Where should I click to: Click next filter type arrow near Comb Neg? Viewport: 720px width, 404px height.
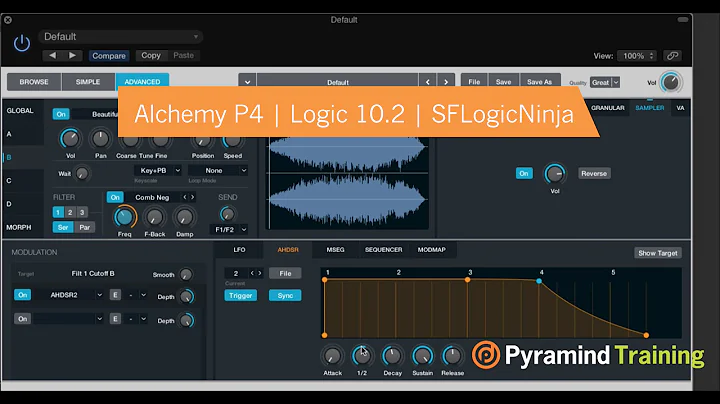(193, 197)
